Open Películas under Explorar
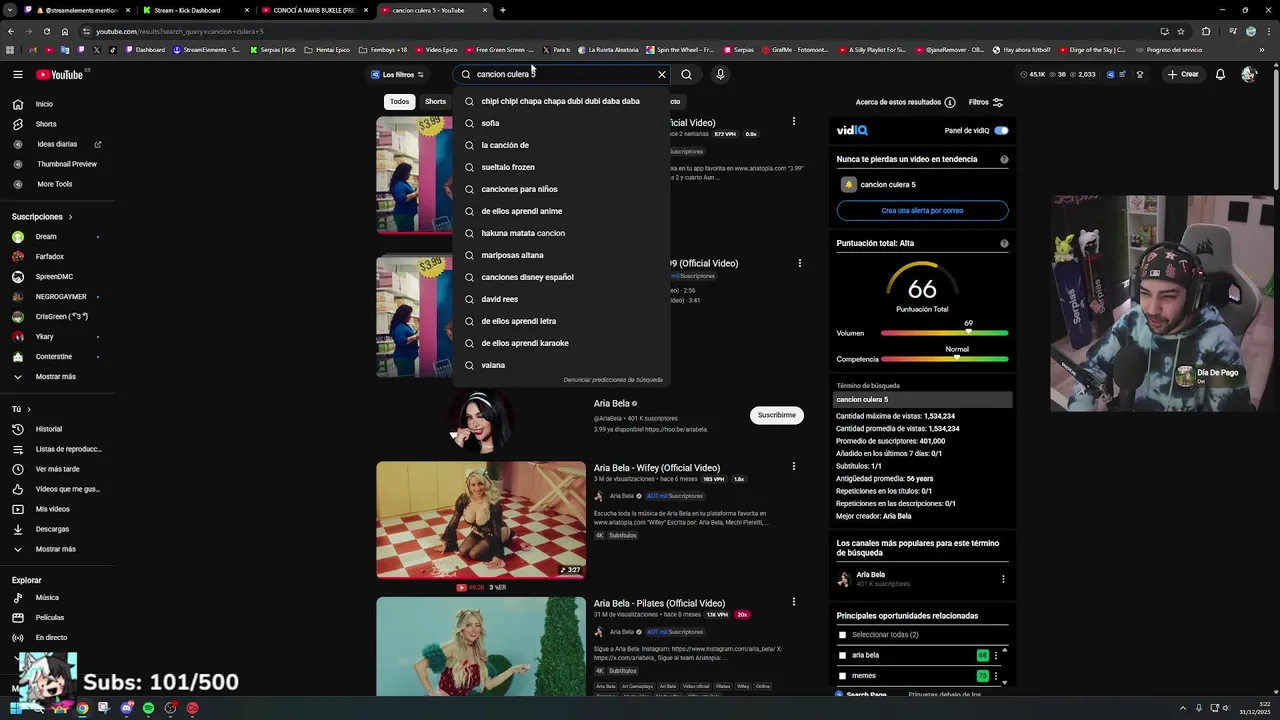The width and height of the screenshot is (1280, 720). (56, 618)
